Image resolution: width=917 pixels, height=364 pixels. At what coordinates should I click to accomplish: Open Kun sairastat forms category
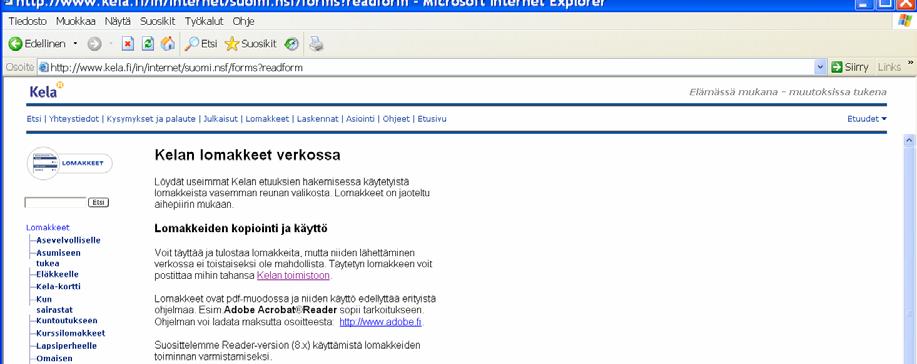click(54, 304)
